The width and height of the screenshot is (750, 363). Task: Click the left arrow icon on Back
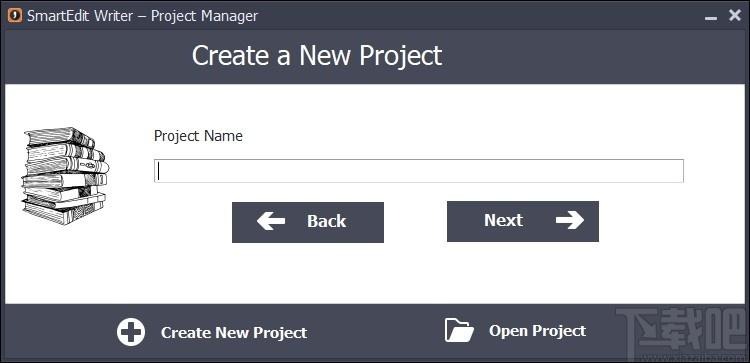click(271, 221)
